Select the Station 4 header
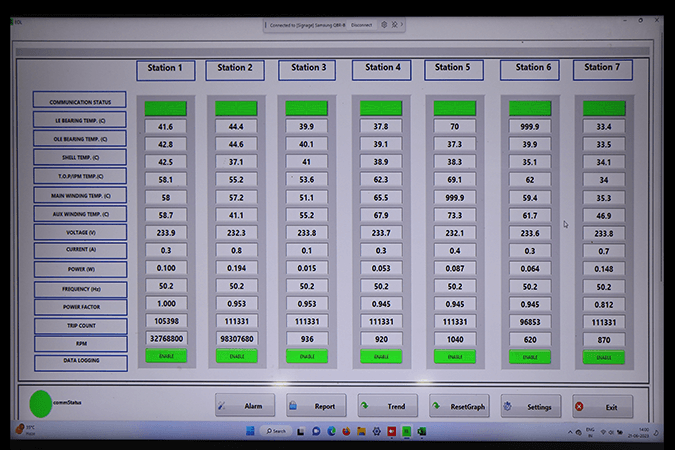Screen dimensions: 675x450 tap(381, 70)
